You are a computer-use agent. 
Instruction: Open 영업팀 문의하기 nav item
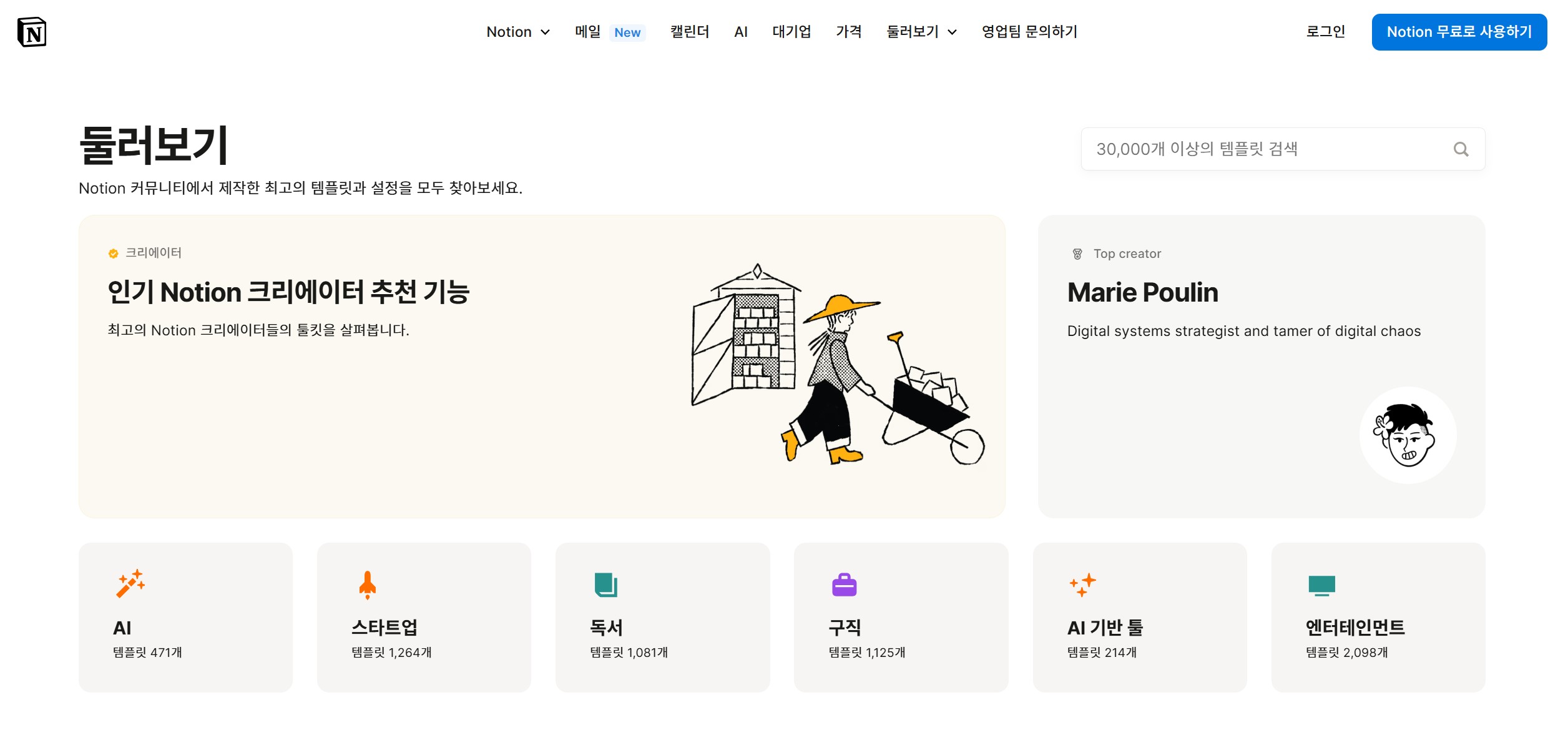tap(1029, 32)
